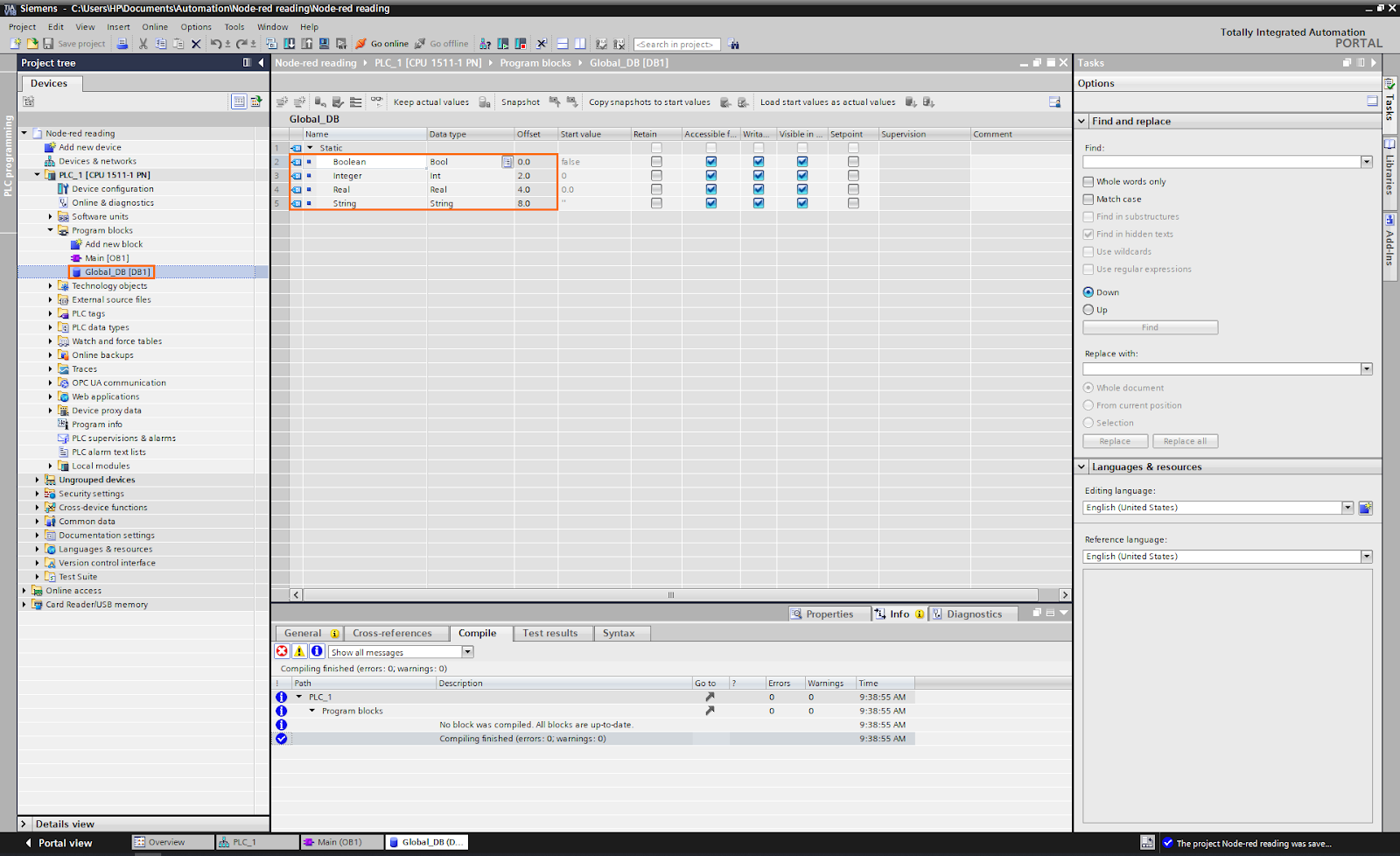Open the Project menu

tap(23, 27)
